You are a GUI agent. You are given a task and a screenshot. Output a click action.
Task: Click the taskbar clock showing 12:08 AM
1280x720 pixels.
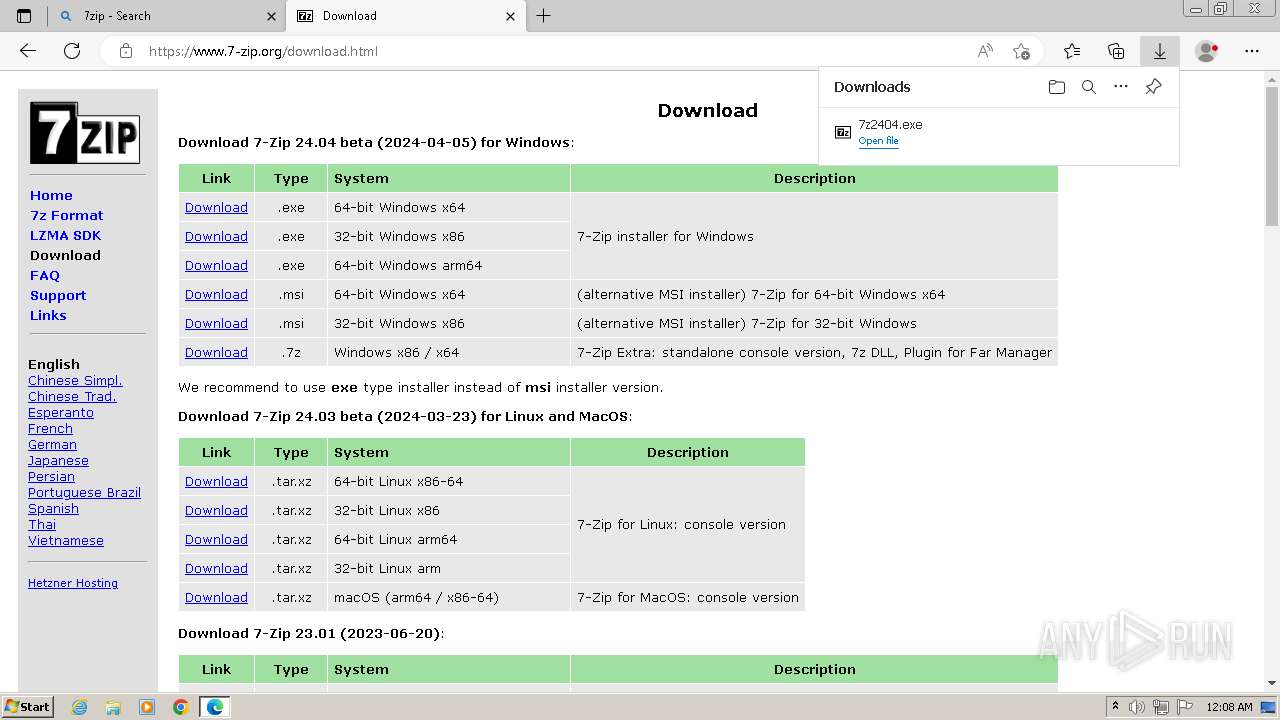tap(1229, 707)
